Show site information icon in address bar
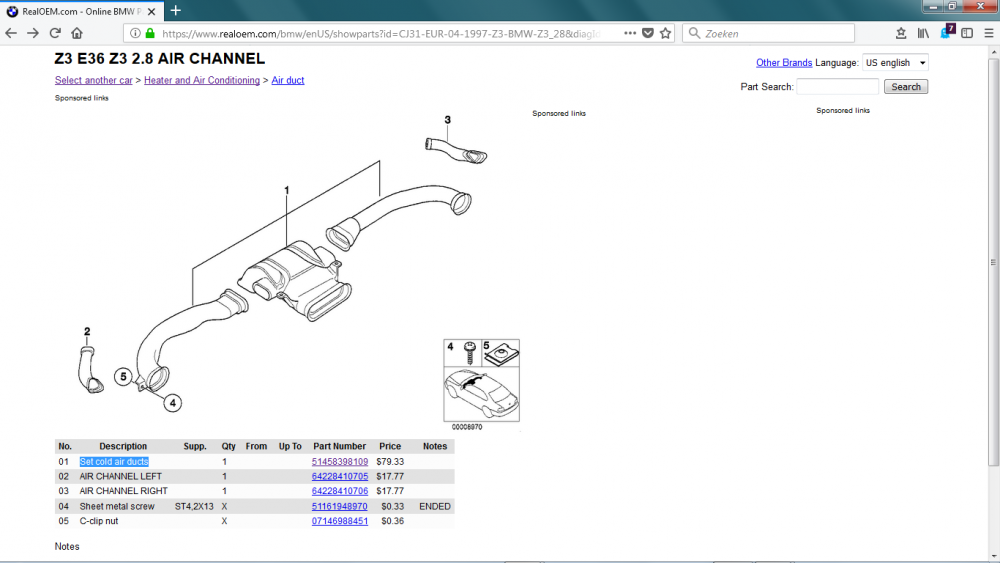The image size is (1000, 563). click(x=135, y=33)
